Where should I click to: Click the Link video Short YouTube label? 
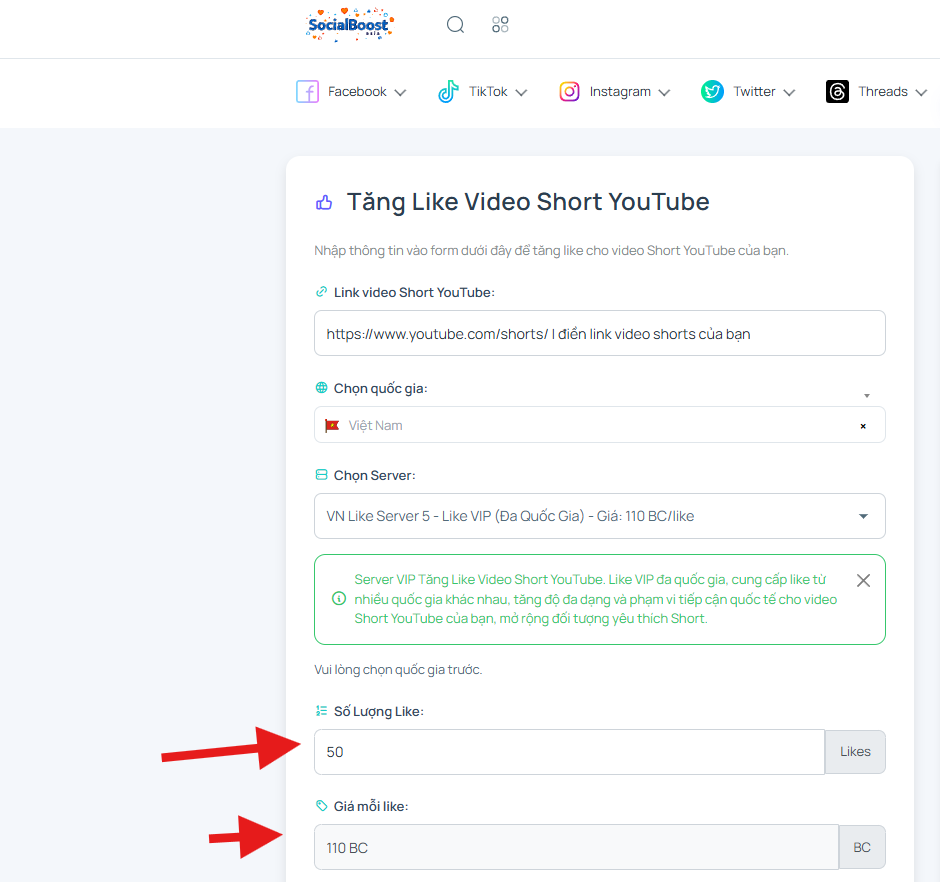pos(414,293)
